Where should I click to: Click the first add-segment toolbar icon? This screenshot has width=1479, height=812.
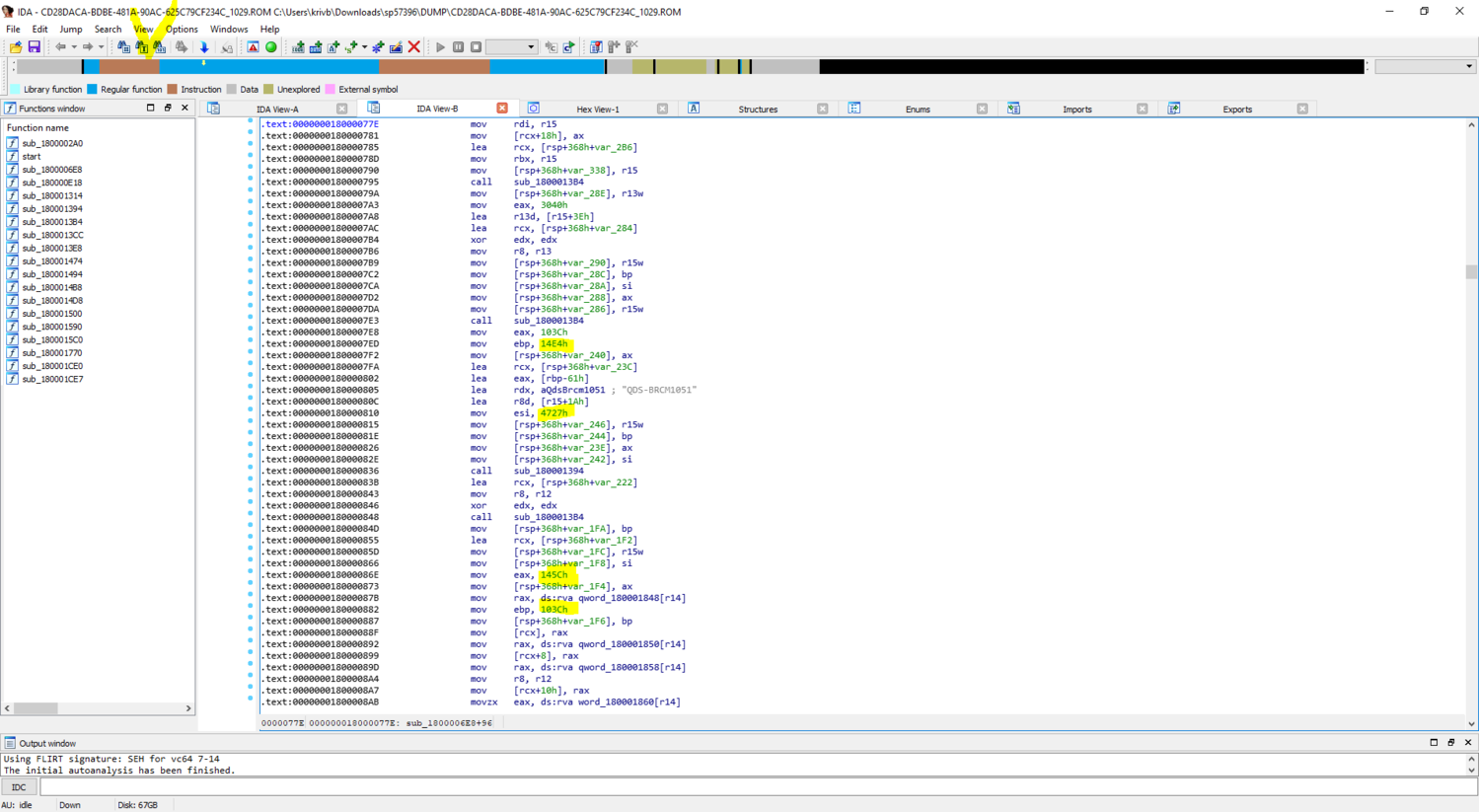pos(298,47)
